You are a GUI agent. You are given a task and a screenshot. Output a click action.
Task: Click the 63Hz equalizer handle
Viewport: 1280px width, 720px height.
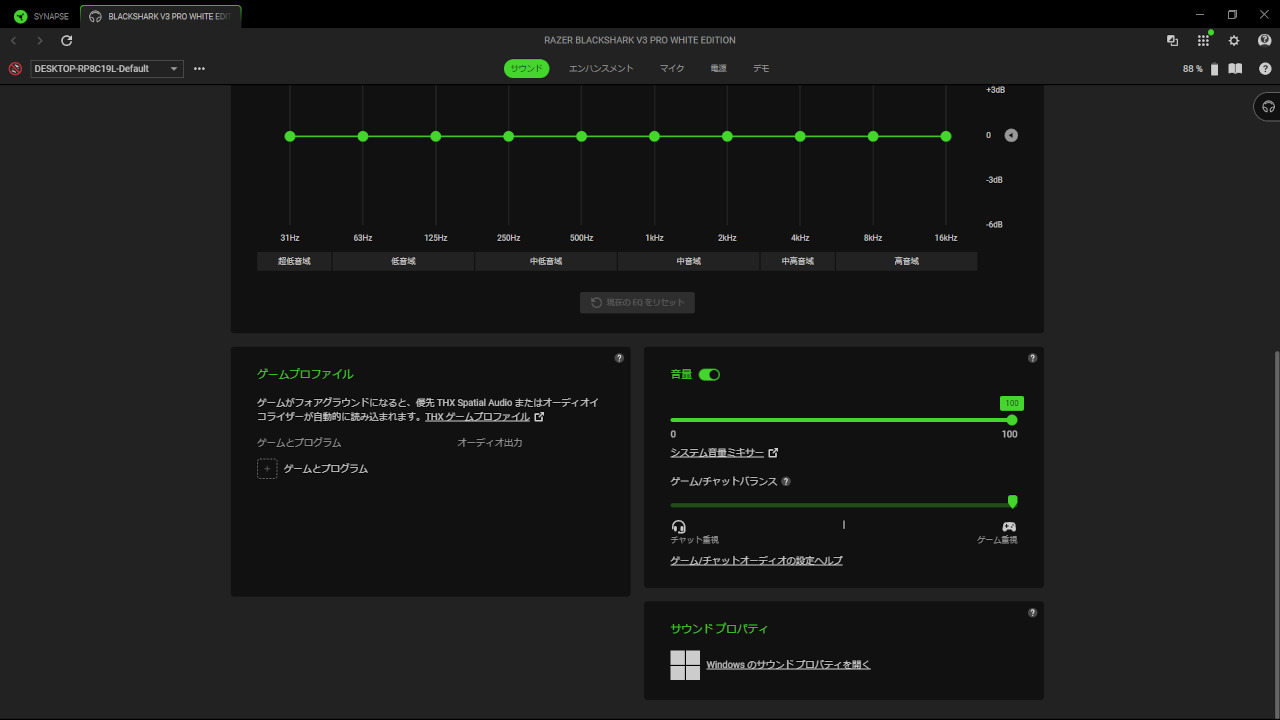(363, 136)
